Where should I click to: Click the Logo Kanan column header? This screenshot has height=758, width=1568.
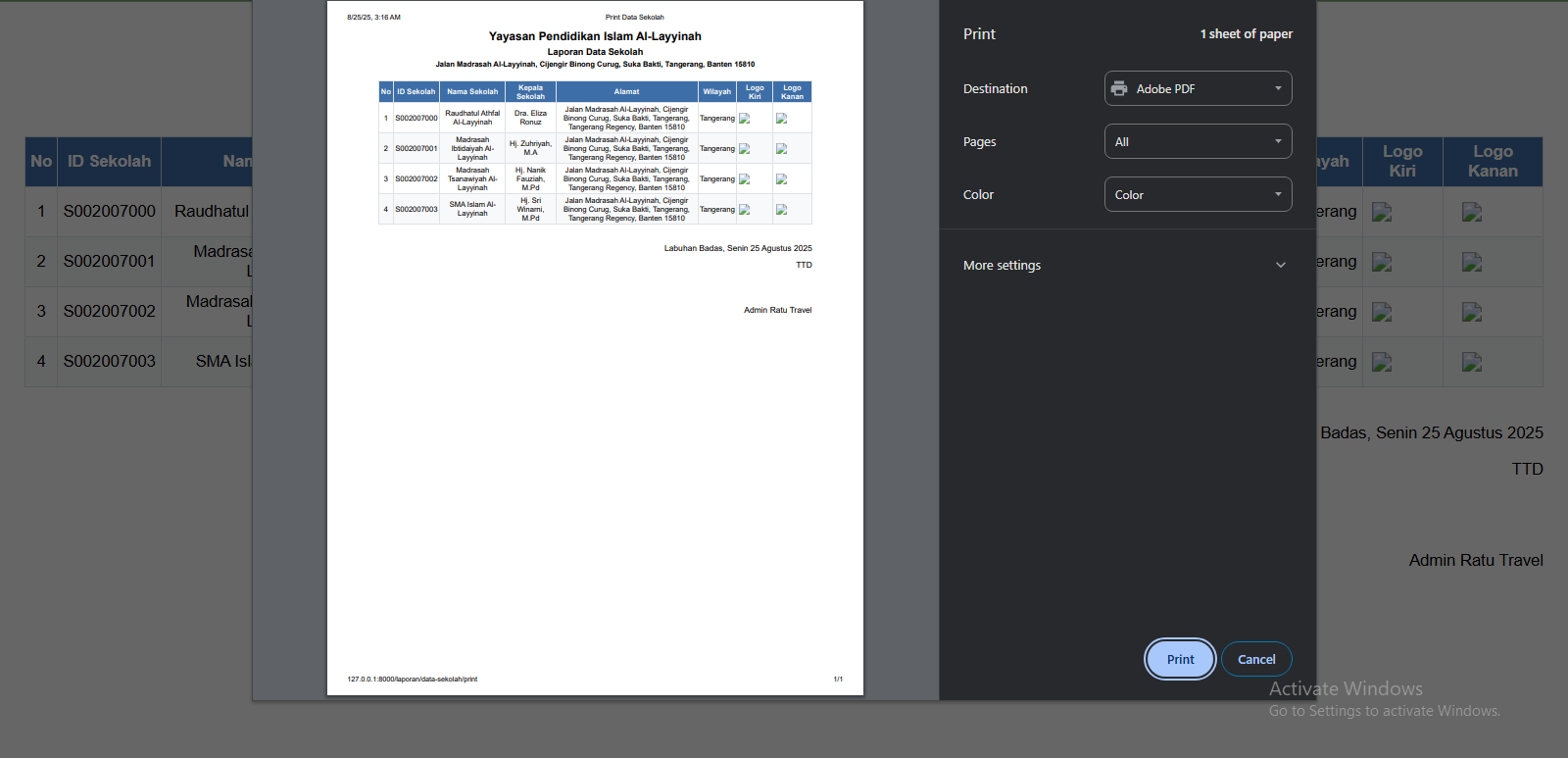click(x=1493, y=162)
